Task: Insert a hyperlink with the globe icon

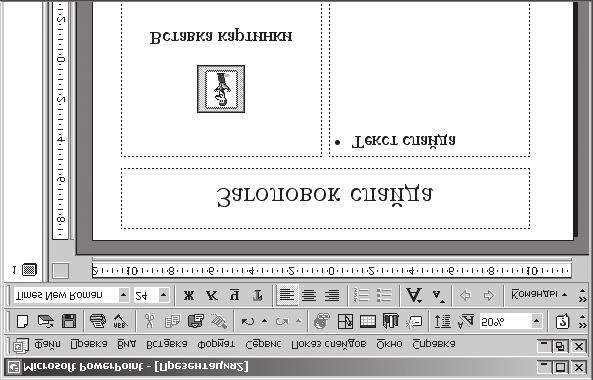Action: tap(322, 322)
